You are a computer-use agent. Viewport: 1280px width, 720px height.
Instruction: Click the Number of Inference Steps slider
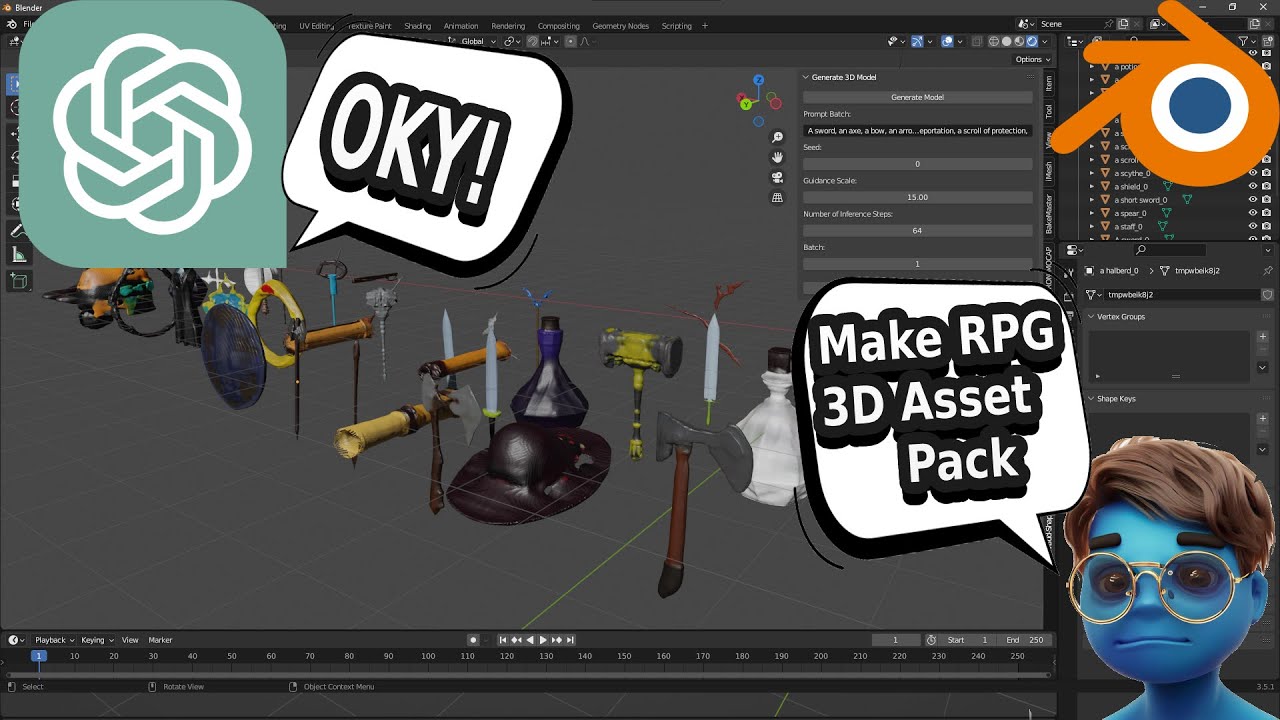coord(917,230)
